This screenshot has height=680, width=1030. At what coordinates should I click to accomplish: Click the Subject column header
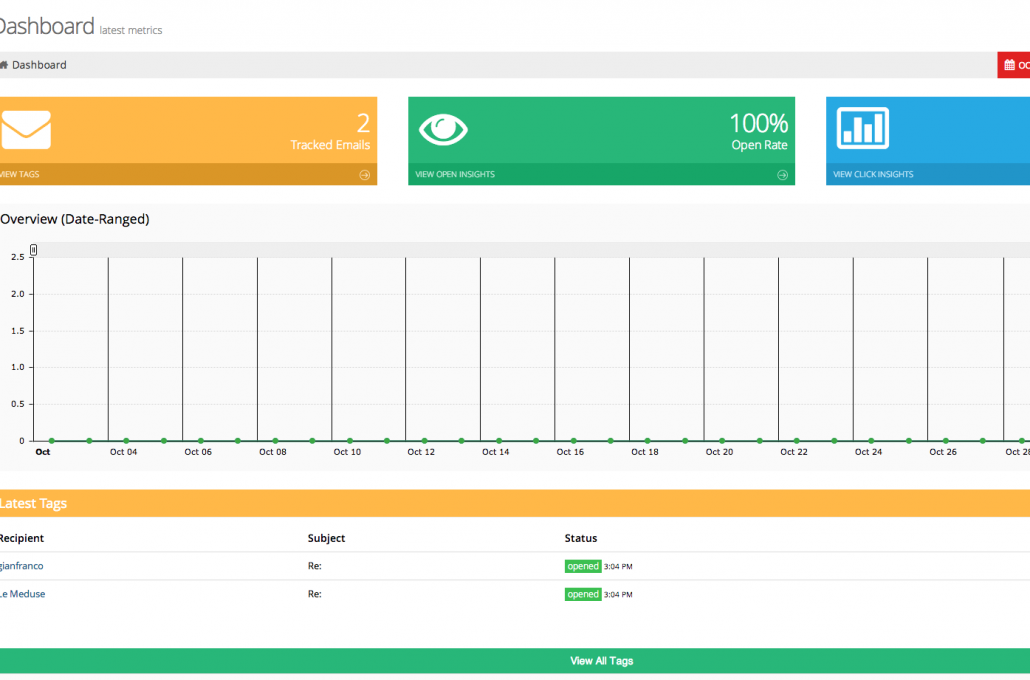(326, 538)
